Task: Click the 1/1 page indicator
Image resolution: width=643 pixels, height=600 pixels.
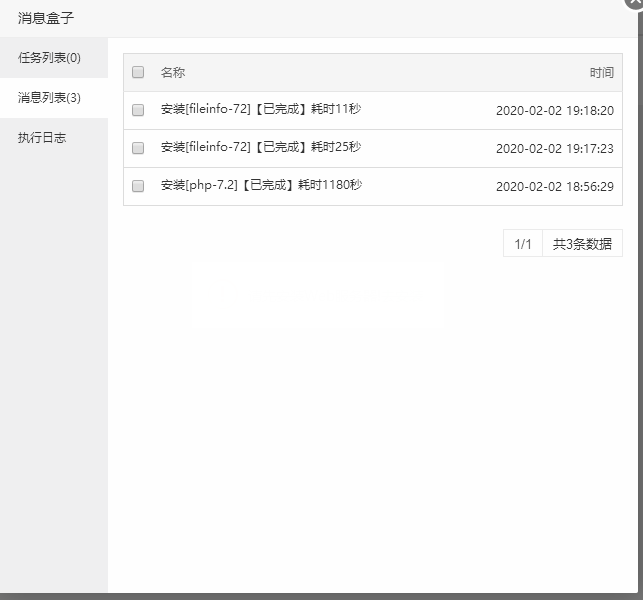Action: (x=523, y=244)
